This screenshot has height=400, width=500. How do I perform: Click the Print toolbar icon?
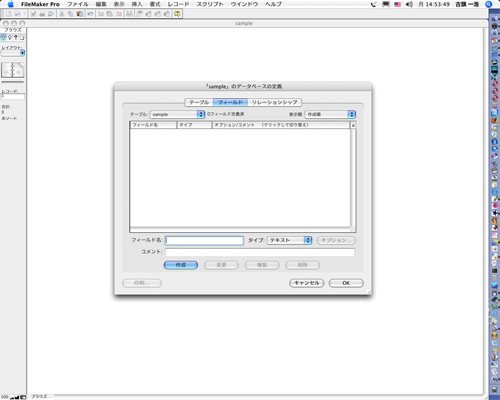[x=42, y=14]
